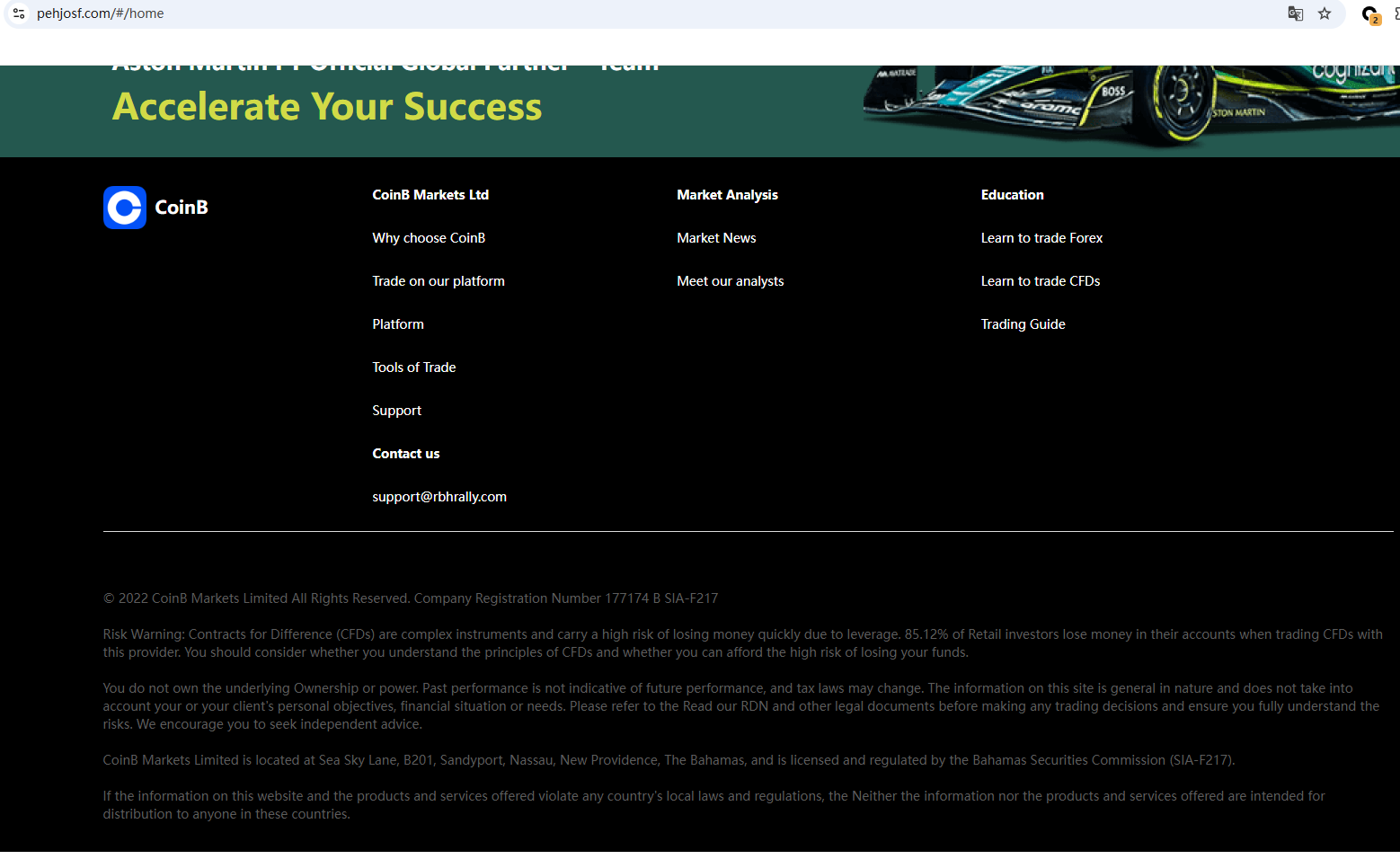Open the Why choose CoinB link
The width and height of the screenshot is (1400, 868).
(429, 238)
